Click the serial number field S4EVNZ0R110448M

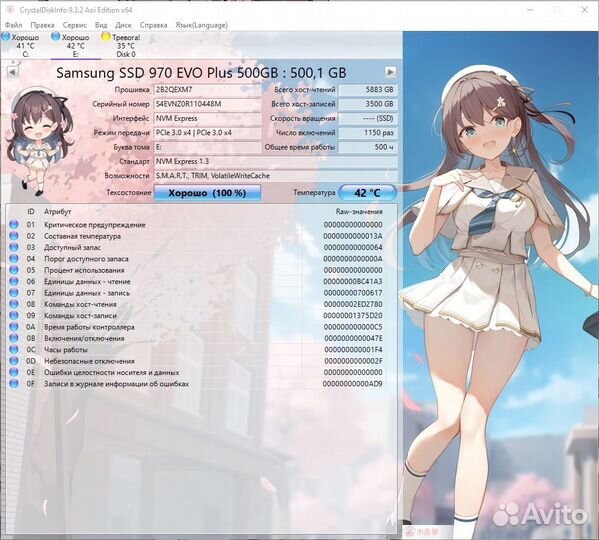[207, 104]
